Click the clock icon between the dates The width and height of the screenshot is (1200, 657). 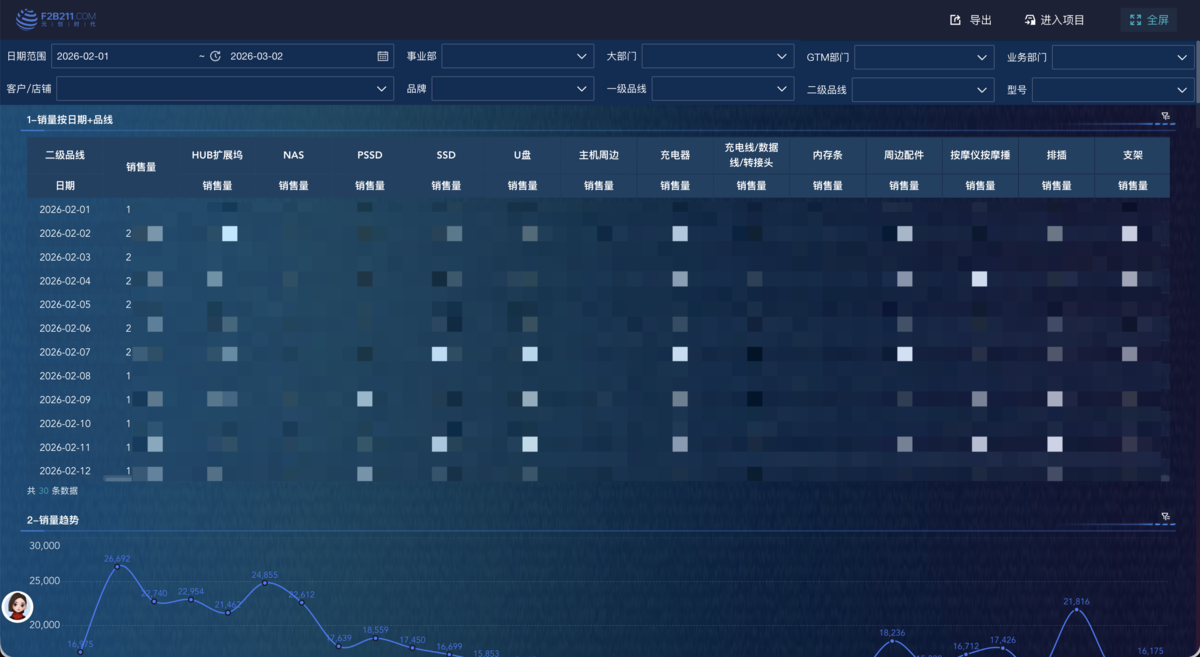[215, 57]
